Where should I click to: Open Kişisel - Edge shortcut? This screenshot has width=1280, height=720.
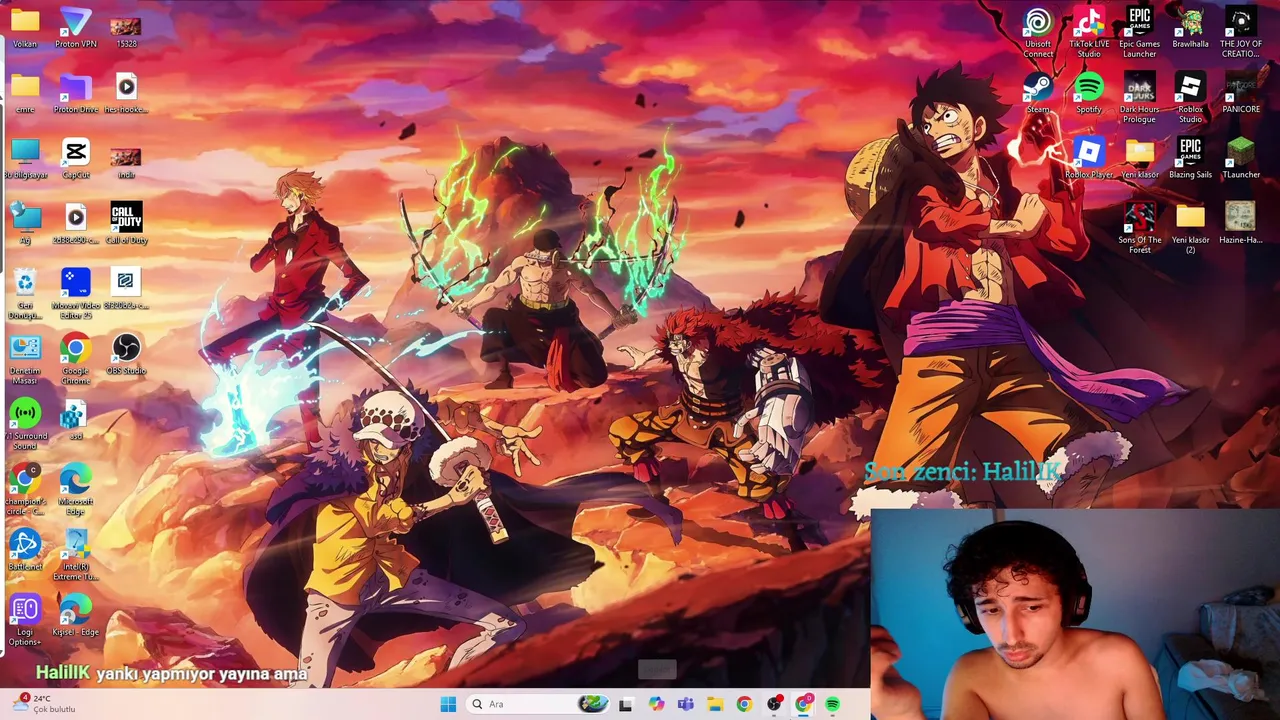click(76, 616)
